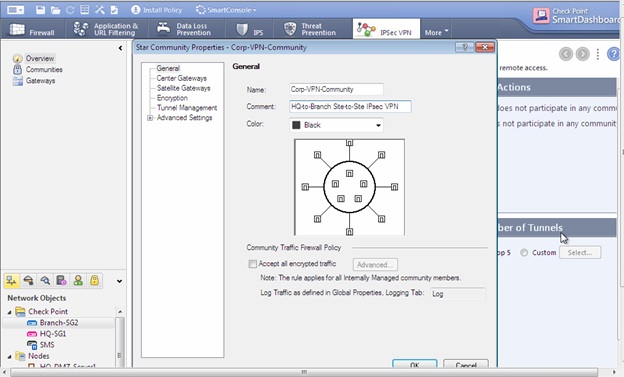The width and height of the screenshot is (624, 377).
Task: Open Satellite Gateways properties page
Action: pos(183,88)
